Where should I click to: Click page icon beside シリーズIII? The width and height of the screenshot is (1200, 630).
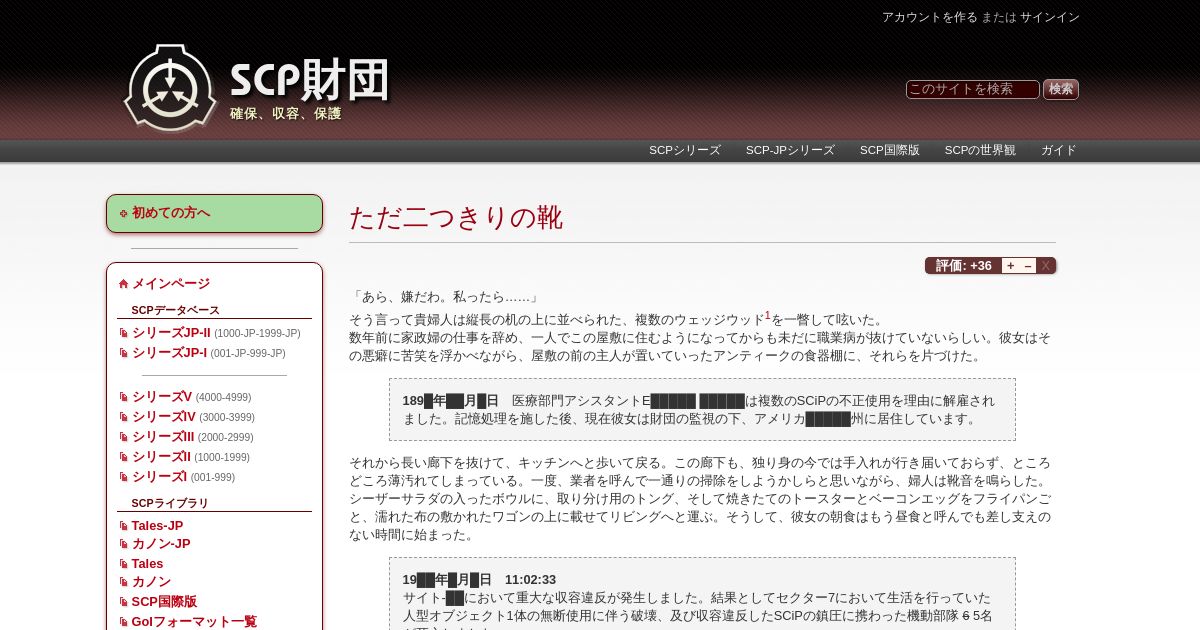pyautogui.click(x=123, y=437)
